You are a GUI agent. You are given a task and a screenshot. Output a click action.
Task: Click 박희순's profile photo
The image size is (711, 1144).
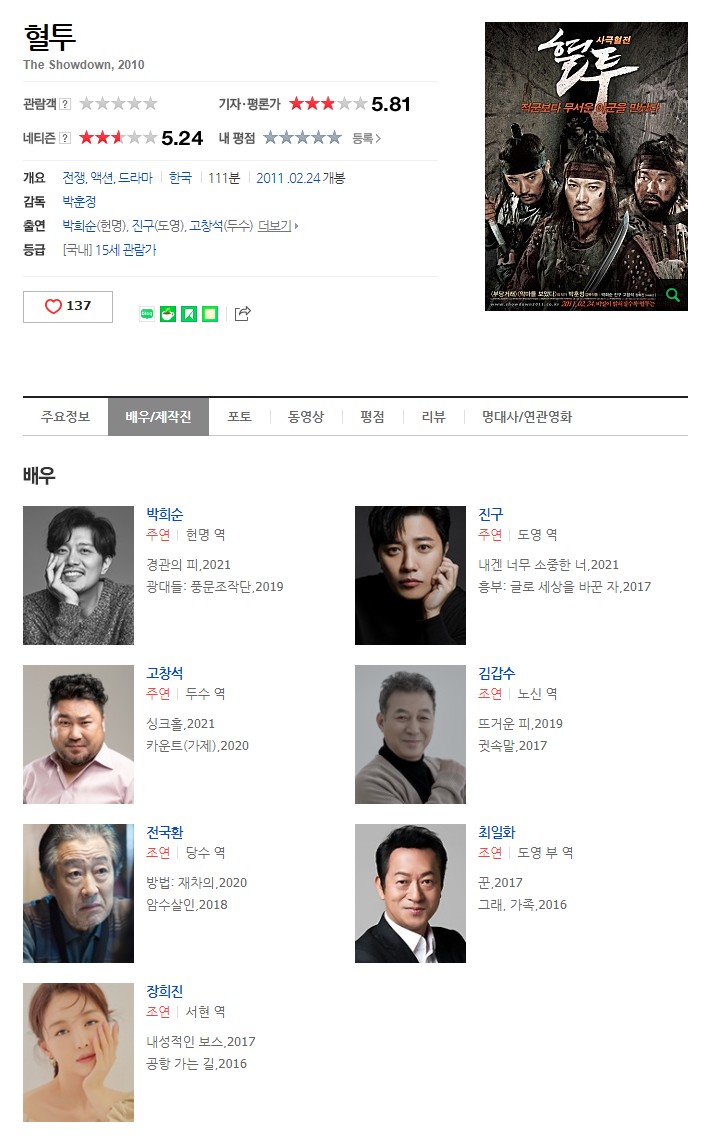[79, 576]
